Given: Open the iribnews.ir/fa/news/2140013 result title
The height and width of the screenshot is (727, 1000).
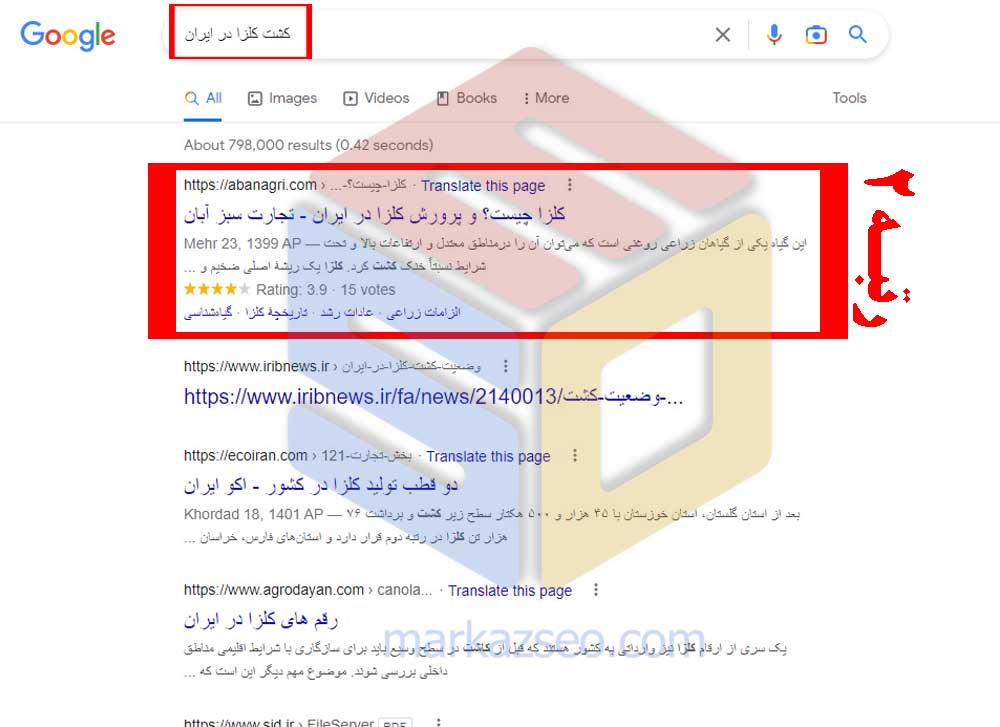Looking at the screenshot, I should click(433, 397).
